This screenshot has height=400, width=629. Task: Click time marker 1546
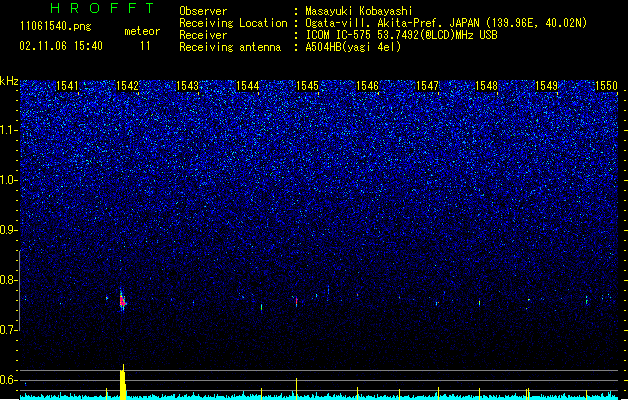point(367,86)
